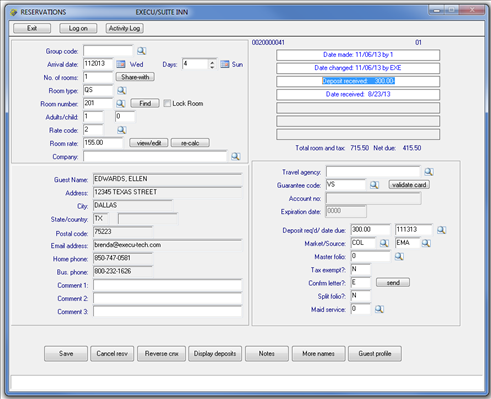
Task: Focus the Maid service field
Action: (361, 309)
